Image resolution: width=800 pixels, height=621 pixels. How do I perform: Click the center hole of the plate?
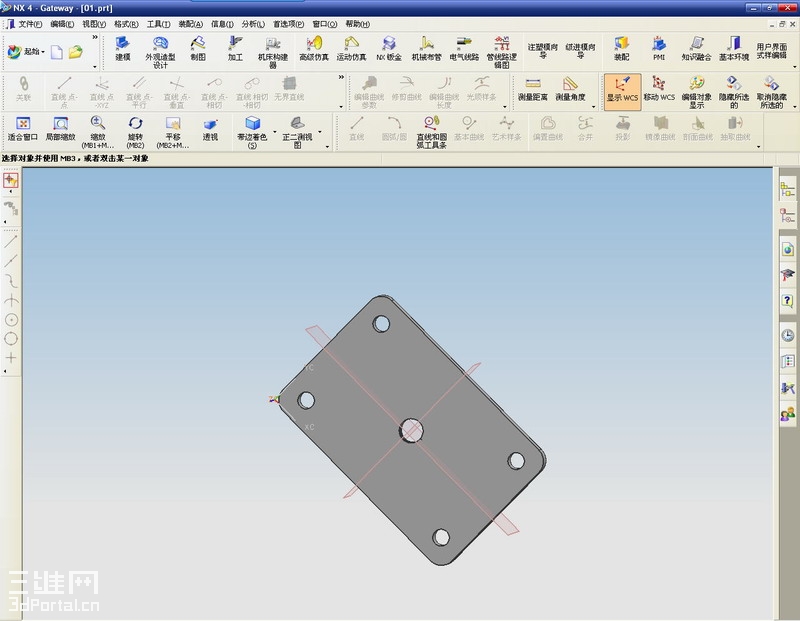[x=411, y=431]
